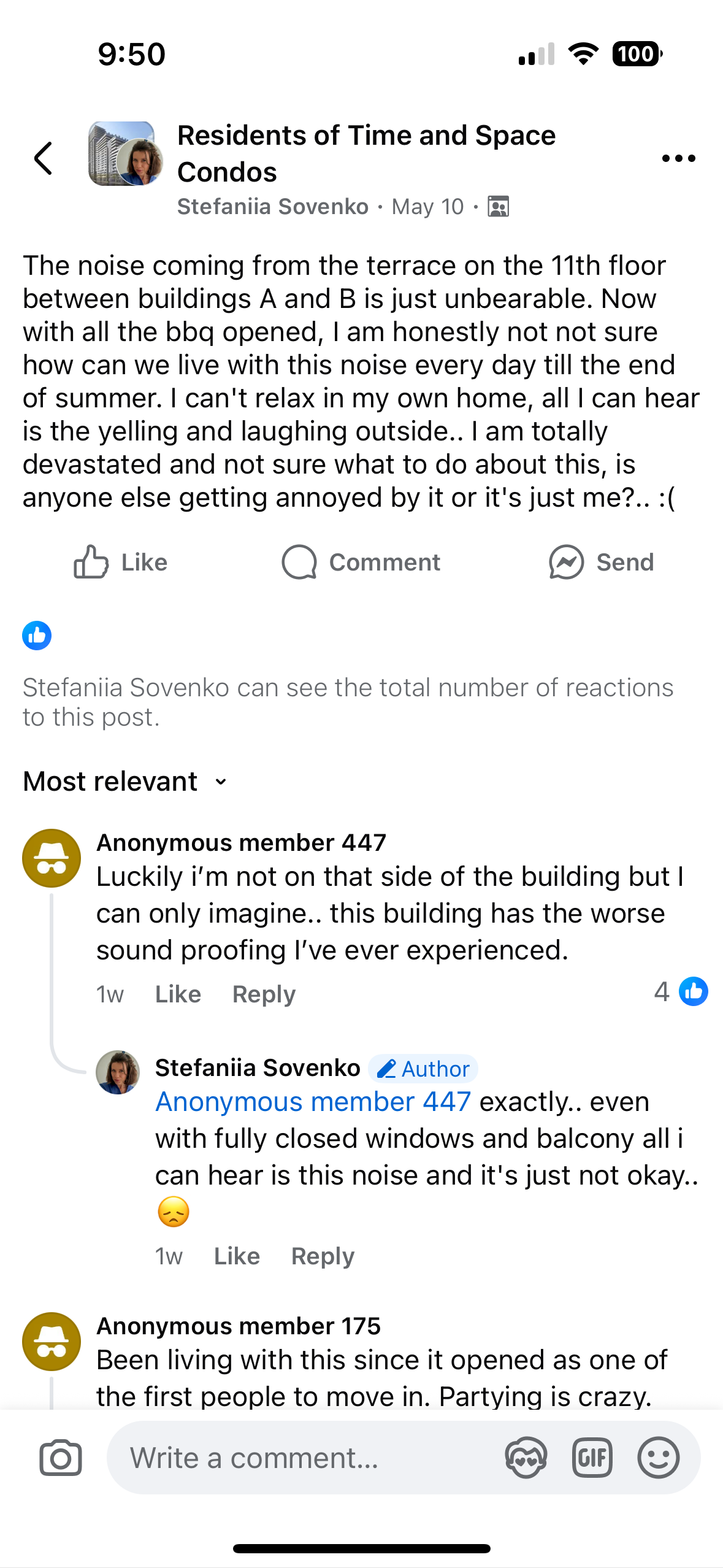Tap the Comment speech bubble button

pos(361,562)
